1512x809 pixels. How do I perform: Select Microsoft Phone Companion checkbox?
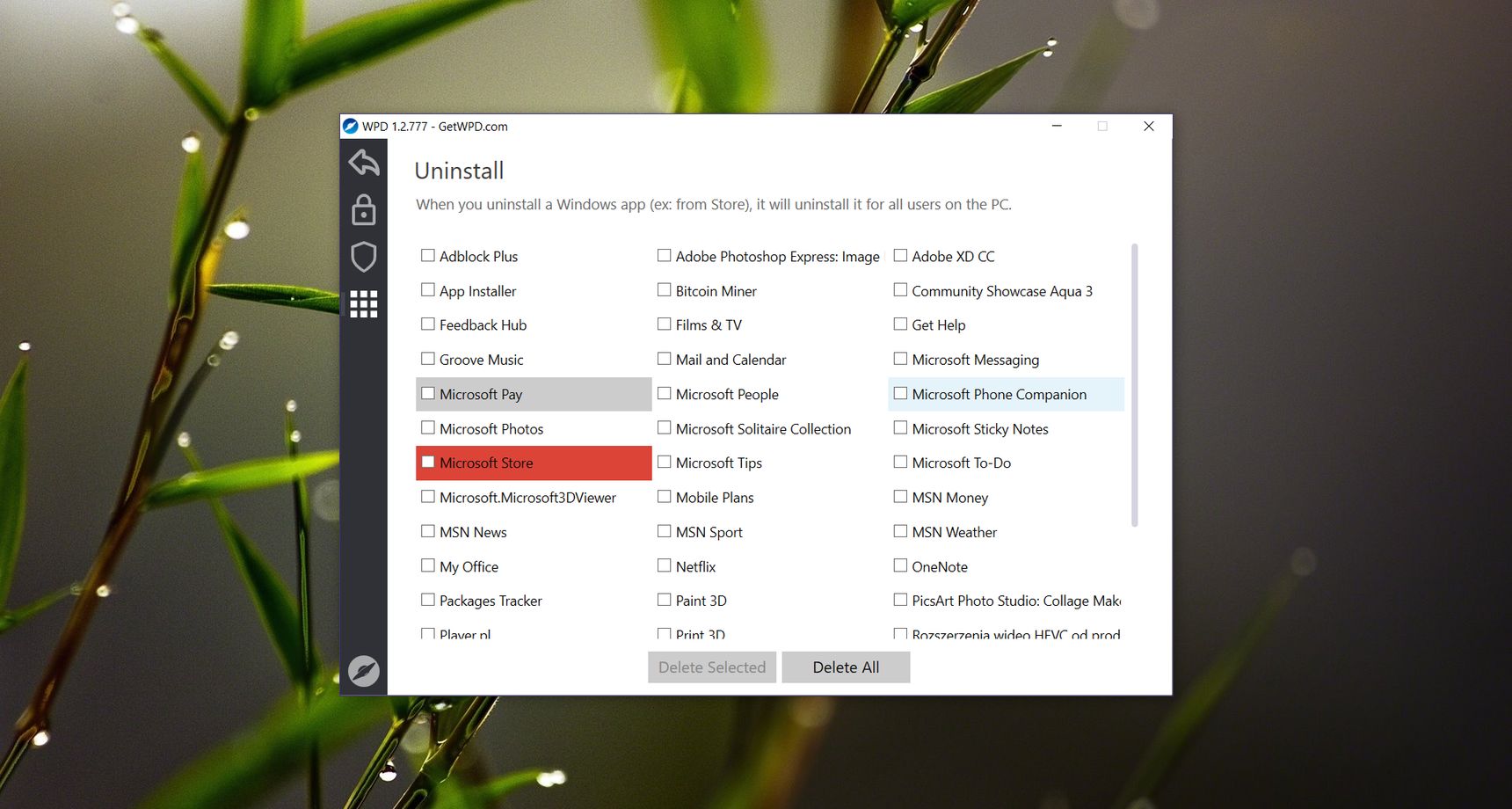900,394
